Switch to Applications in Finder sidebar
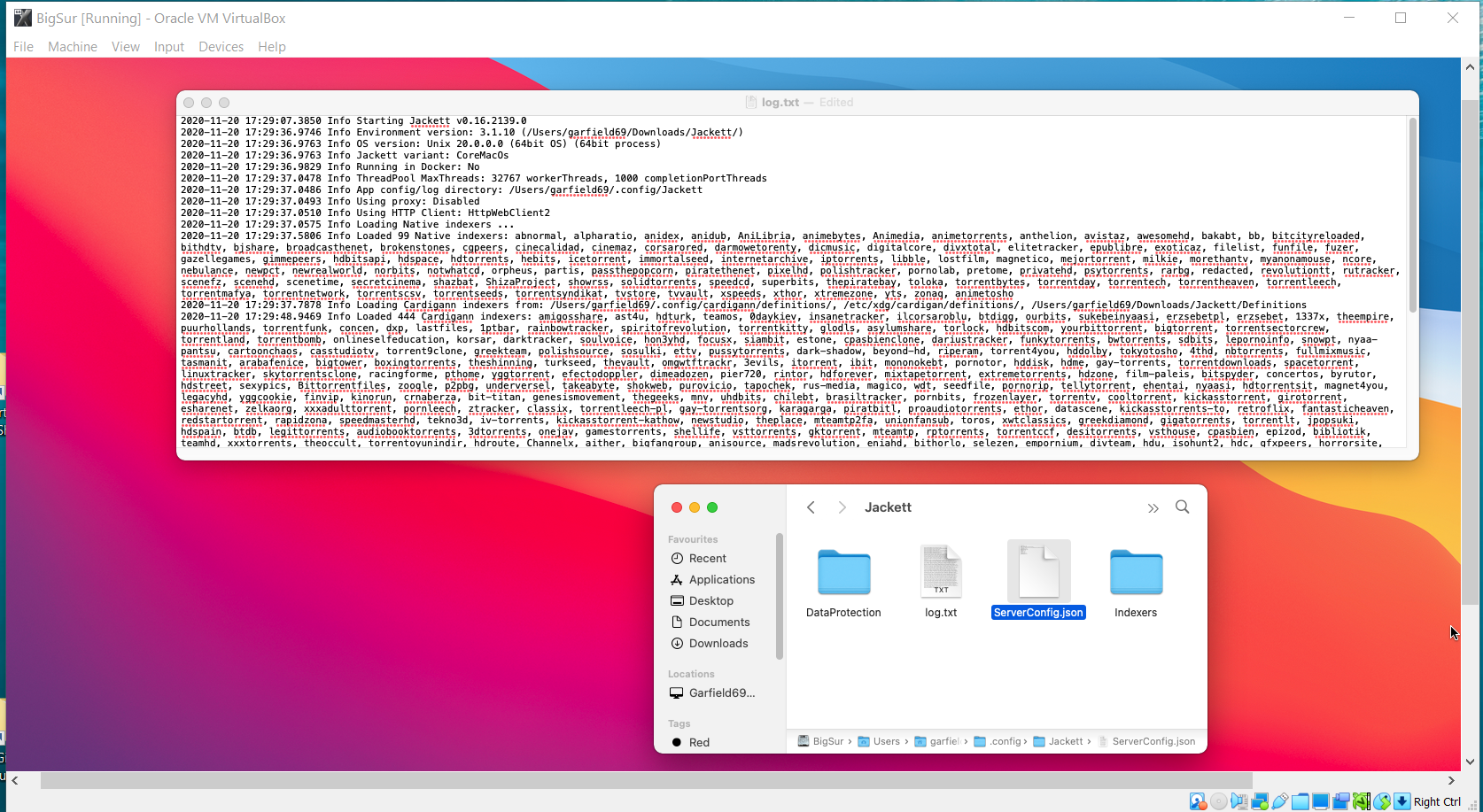The width and height of the screenshot is (1483, 812). (x=721, y=579)
